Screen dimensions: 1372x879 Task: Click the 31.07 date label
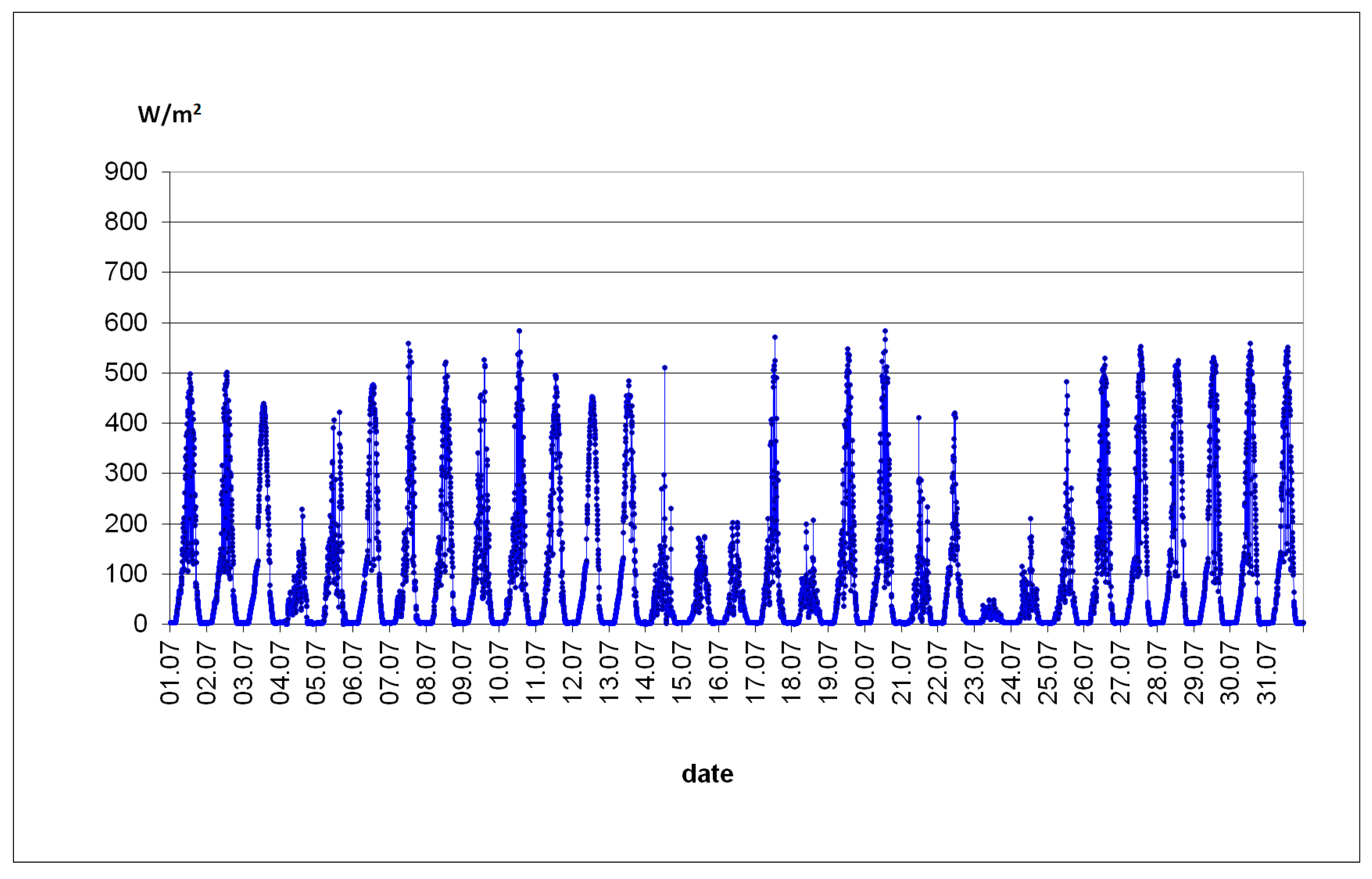point(1267,672)
